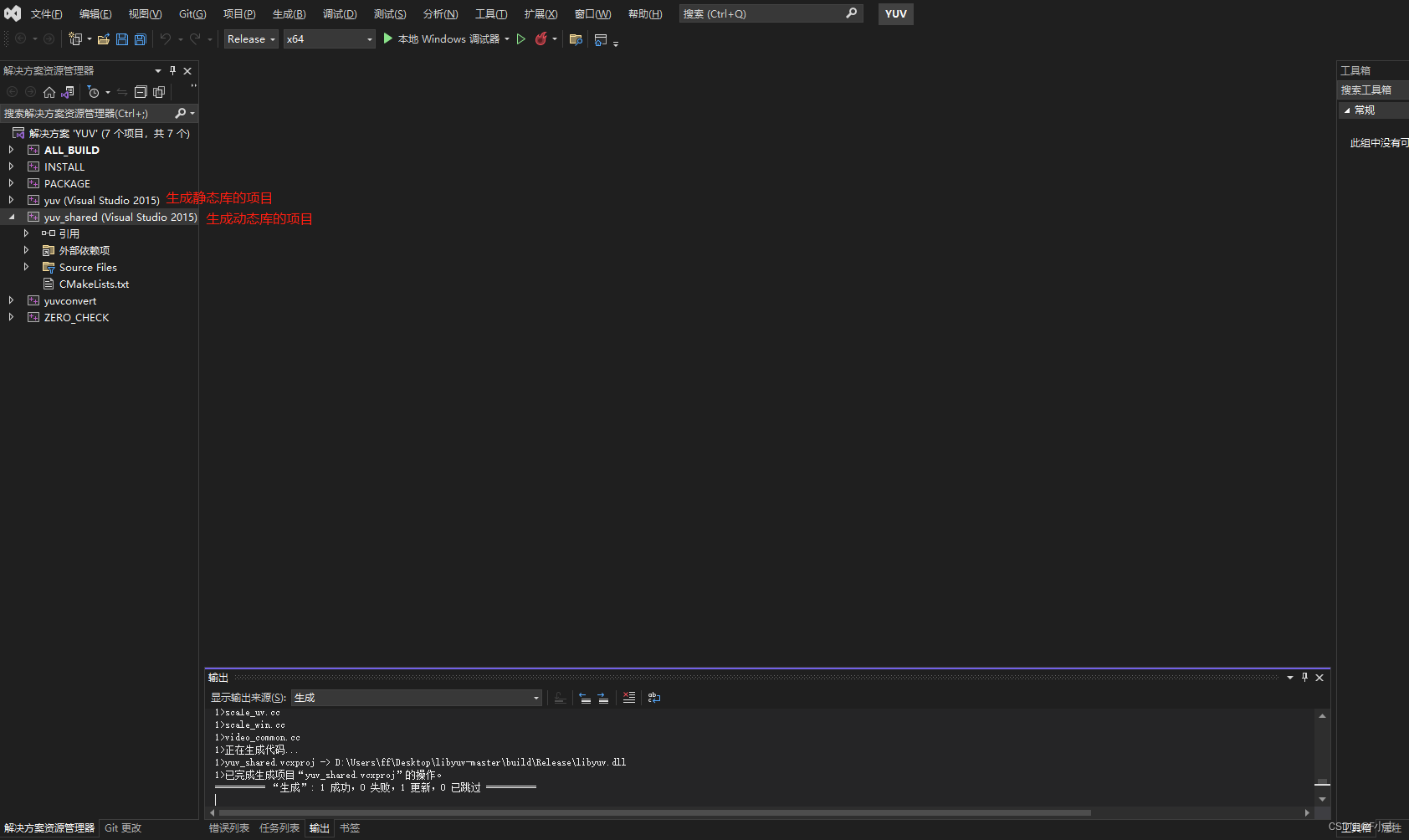Click the new project toolbar icon
The height and width of the screenshot is (840, 1409).
point(75,38)
